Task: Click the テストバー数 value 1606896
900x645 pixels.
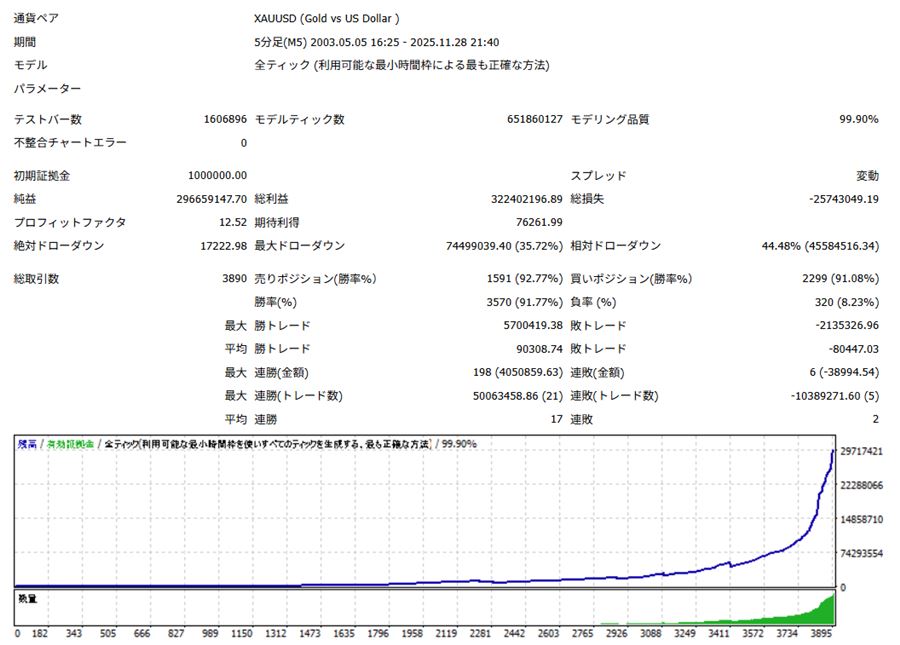Action: 225,119
